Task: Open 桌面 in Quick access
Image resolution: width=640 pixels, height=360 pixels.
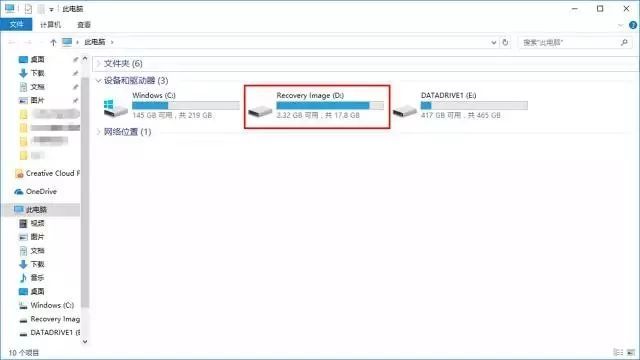Action: click(38, 60)
